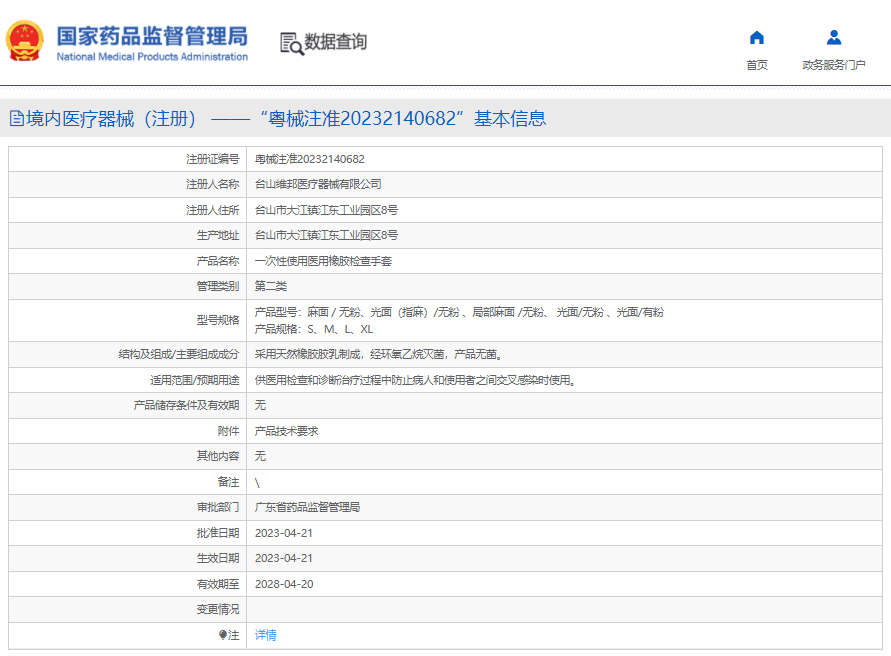891x656 pixels.
Task: Click the 产品型号 line in 型号规格
Action: (459, 312)
